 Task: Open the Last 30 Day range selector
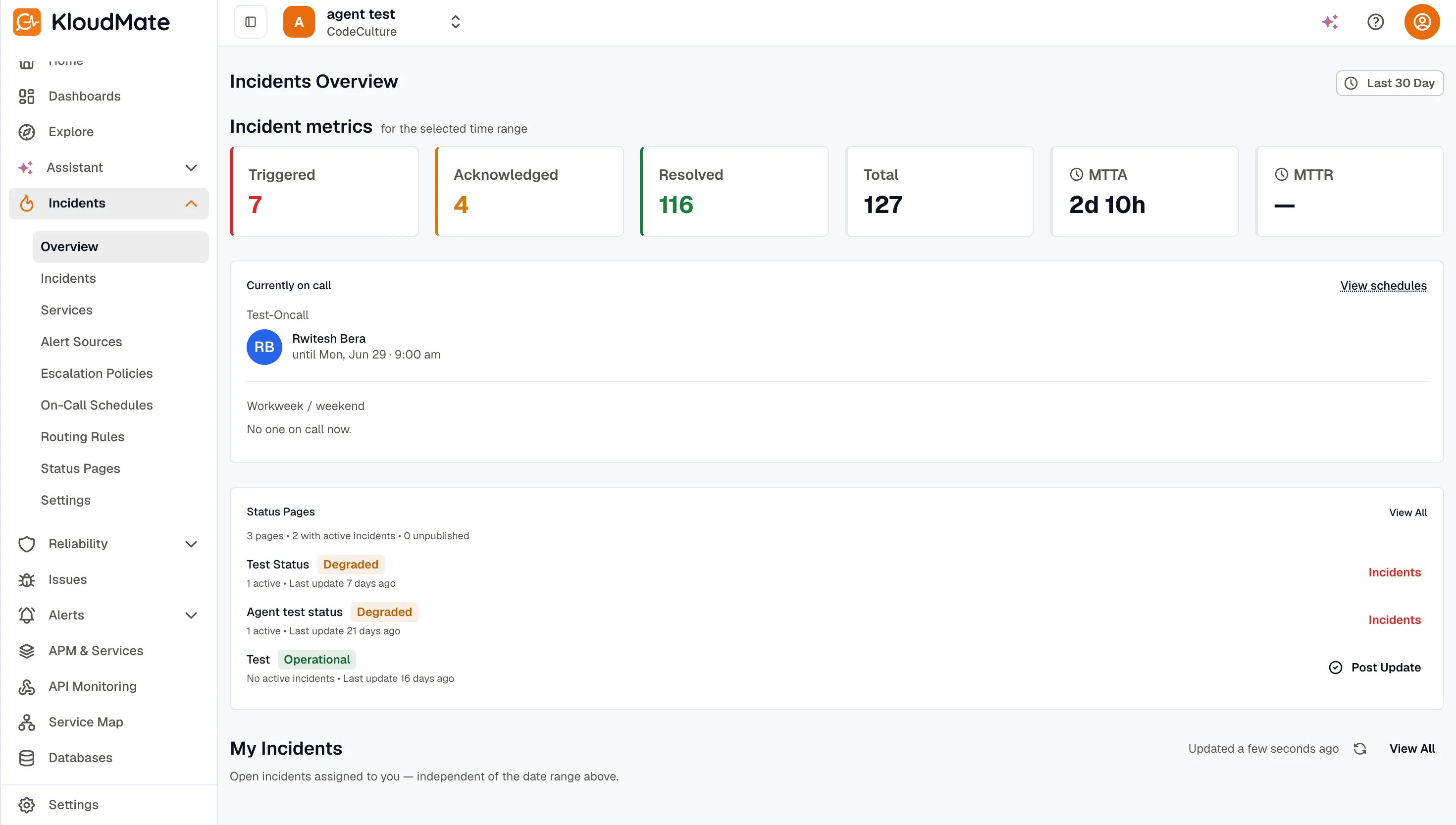click(1390, 83)
